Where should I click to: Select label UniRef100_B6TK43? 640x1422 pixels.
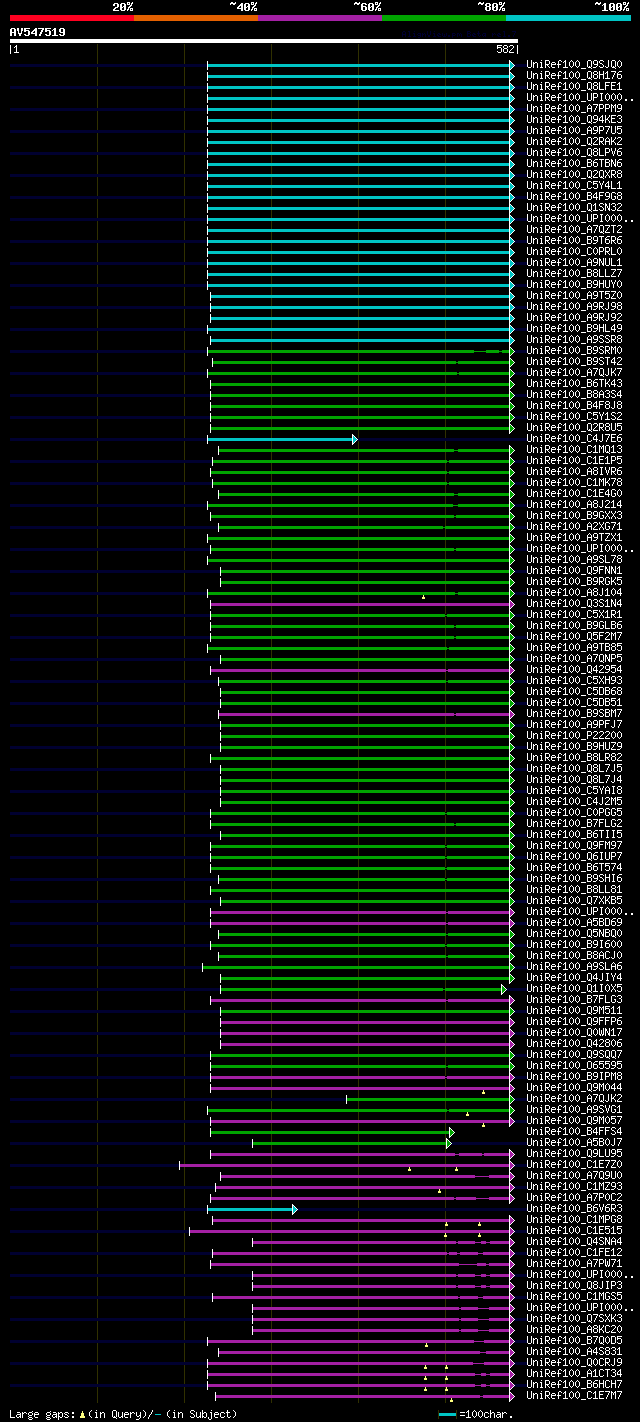point(574,383)
